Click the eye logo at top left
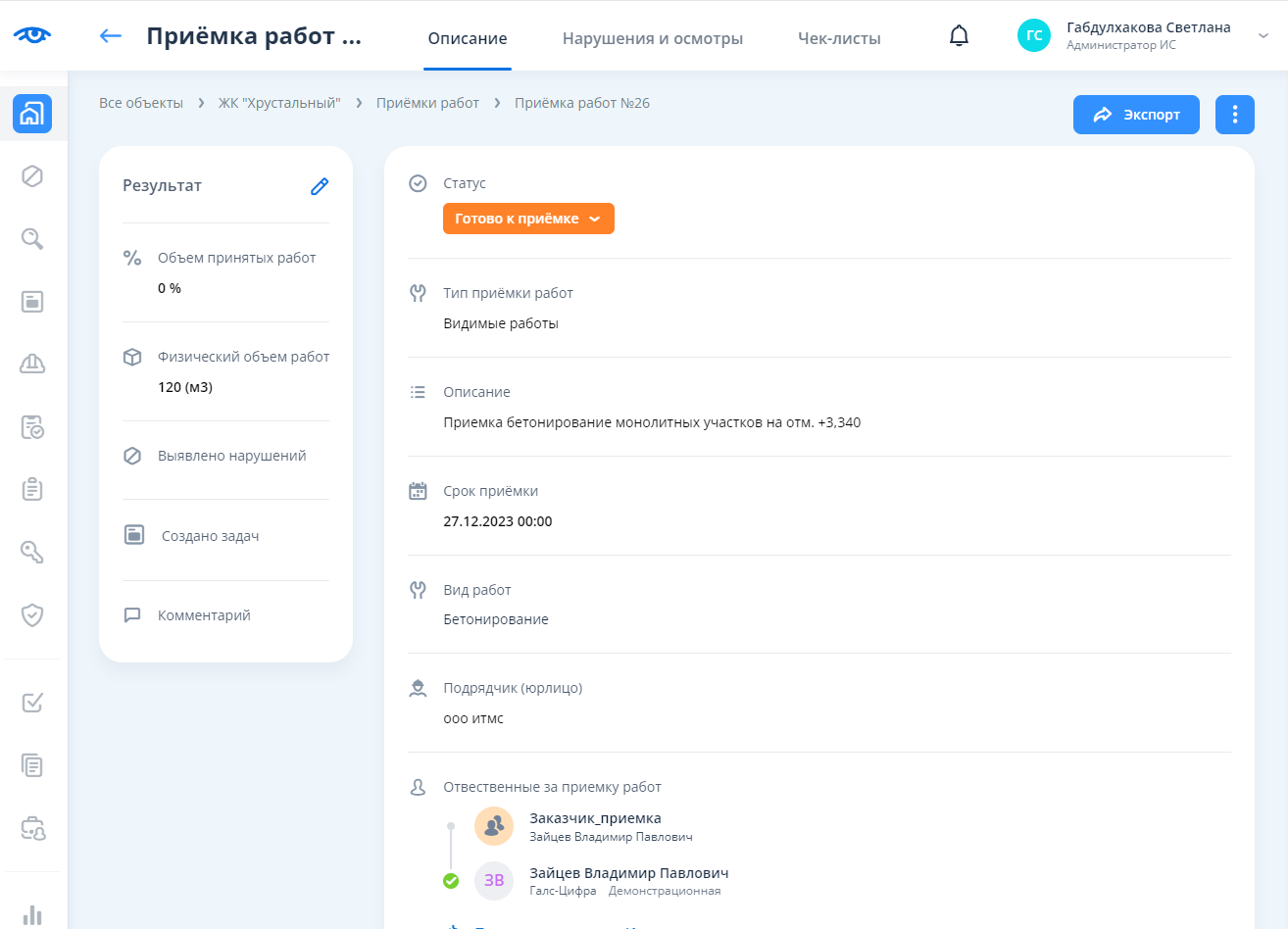 tap(32, 35)
